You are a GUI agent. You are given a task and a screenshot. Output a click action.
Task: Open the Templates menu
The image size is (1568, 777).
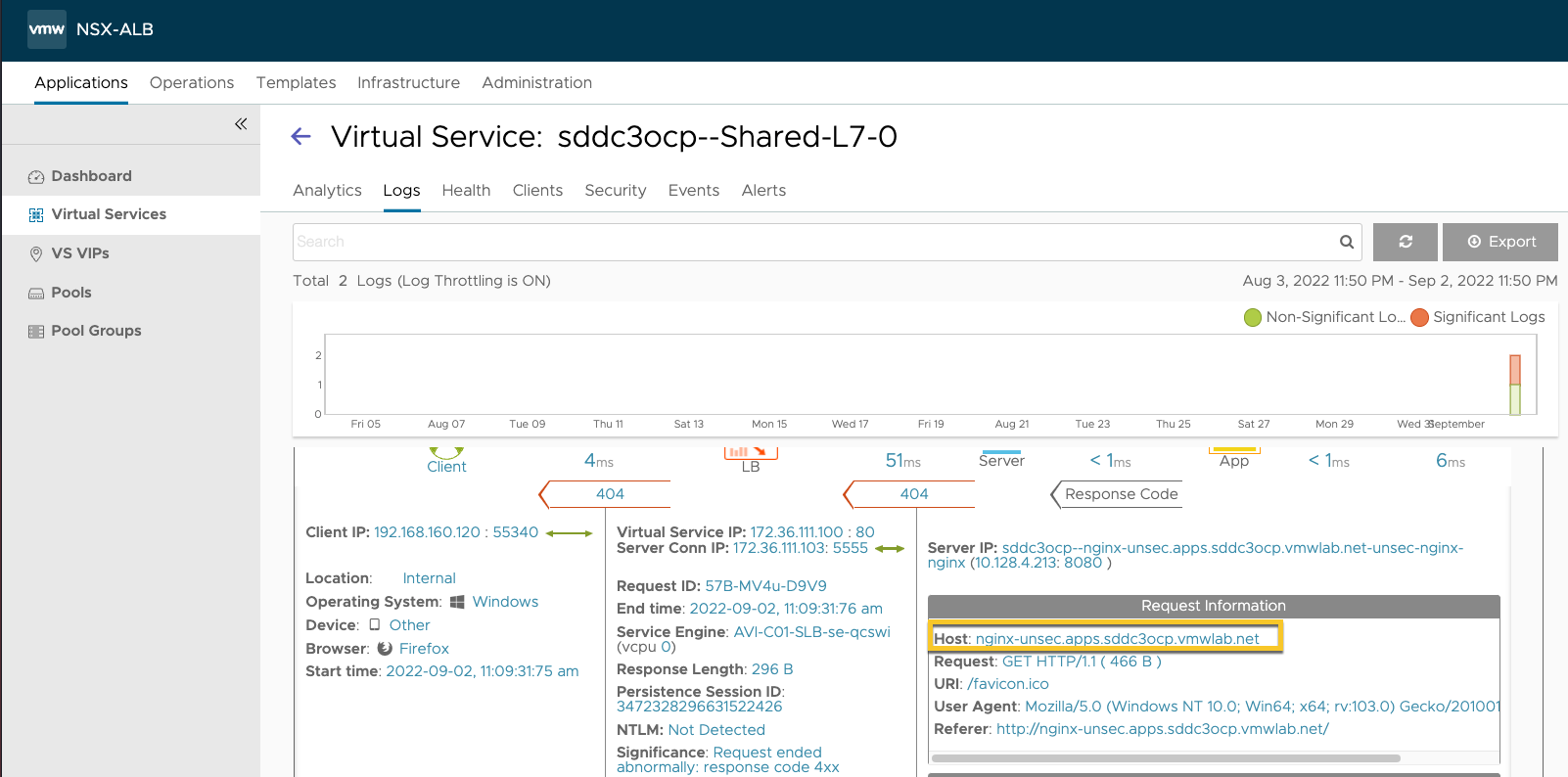click(297, 82)
